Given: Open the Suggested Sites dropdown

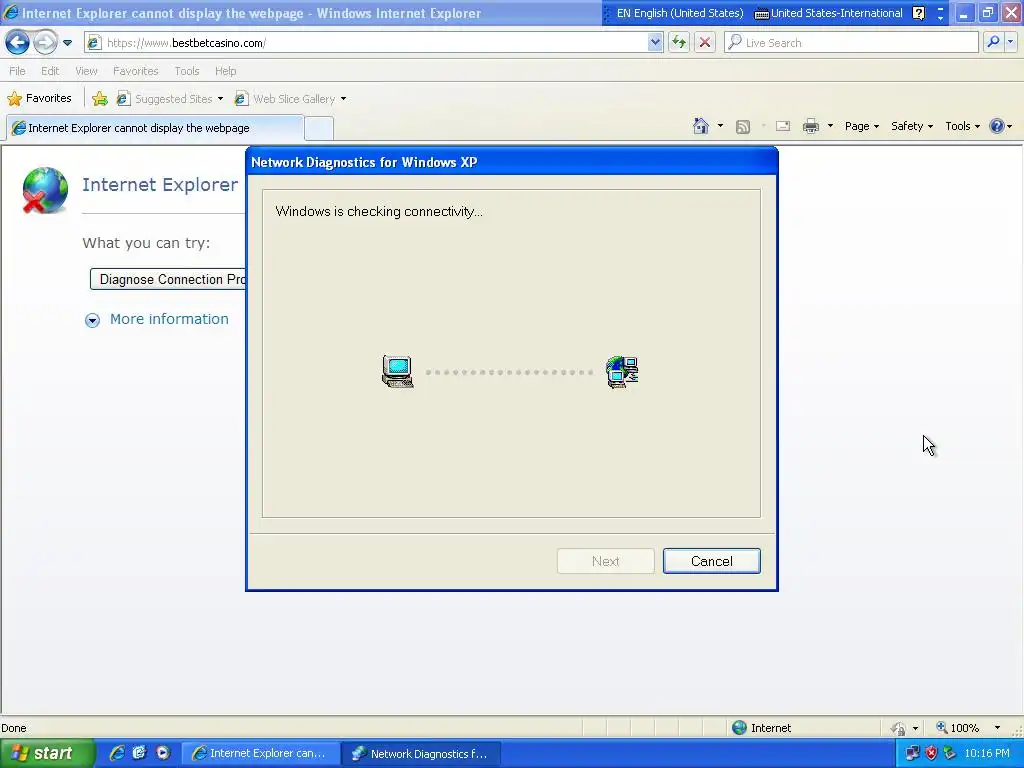Looking at the screenshot, I should tap(170, 99).
